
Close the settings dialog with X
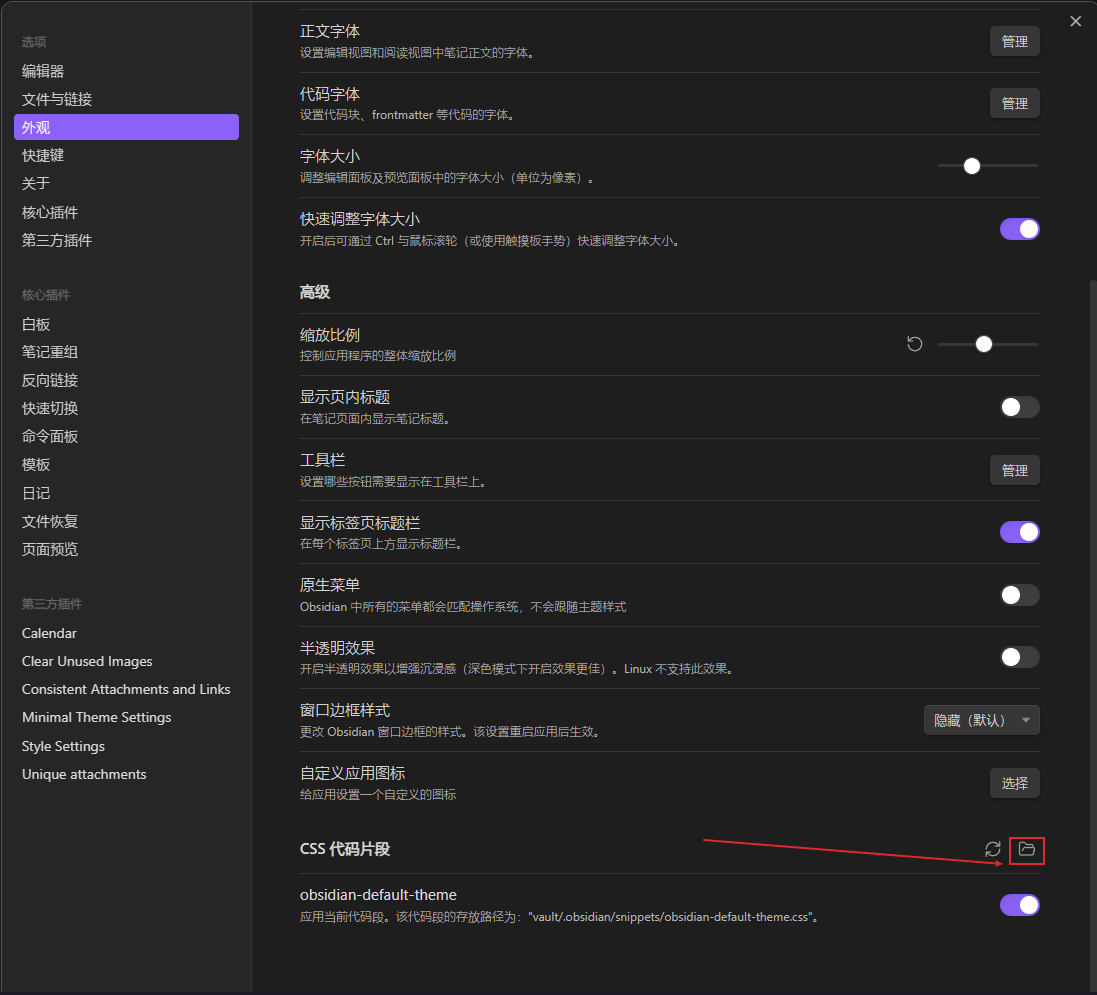tap(1076, 21)
